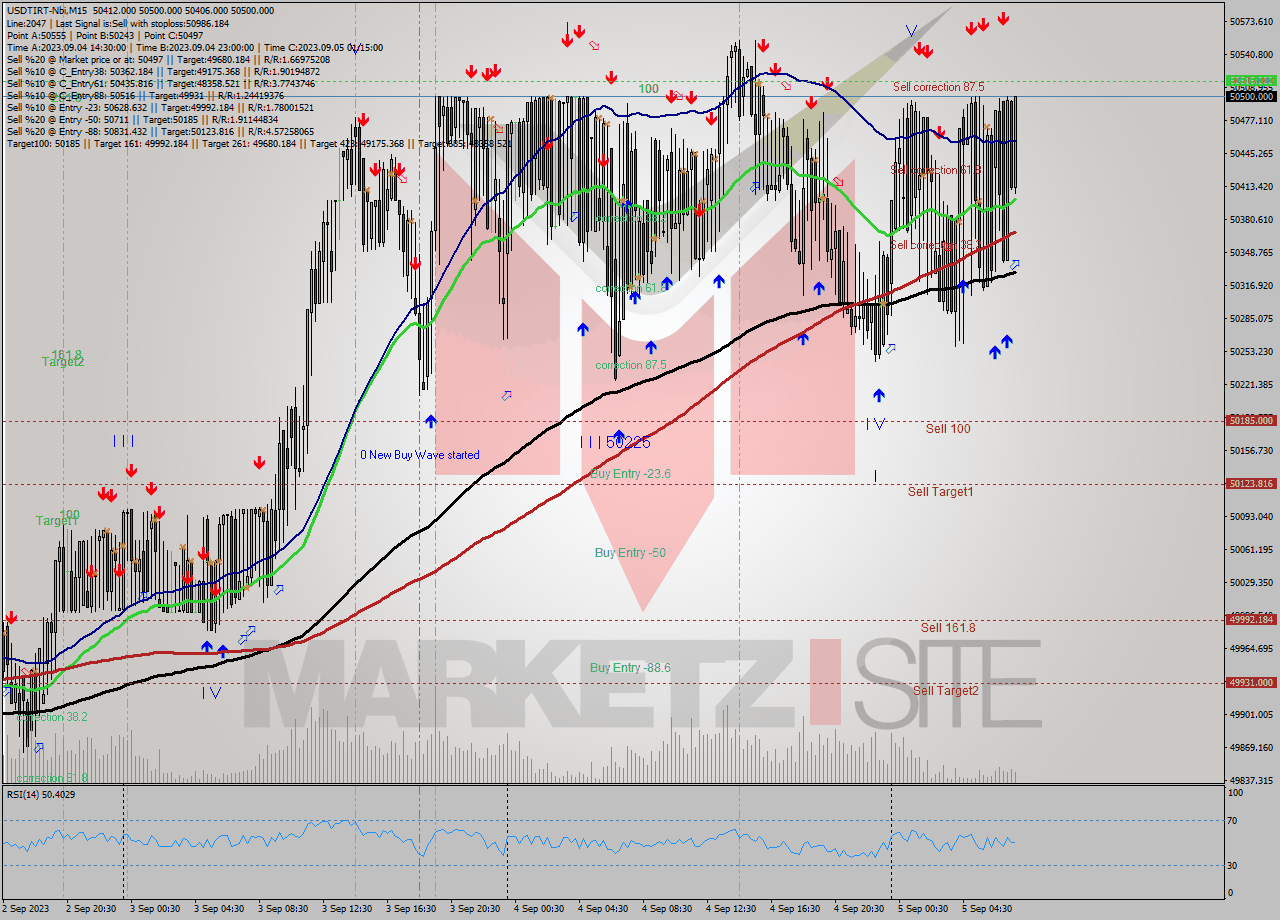Screen dimensions: 1280x920
Task: Select the 50093.040 price axis value
Action: (x=1251, y=516)
